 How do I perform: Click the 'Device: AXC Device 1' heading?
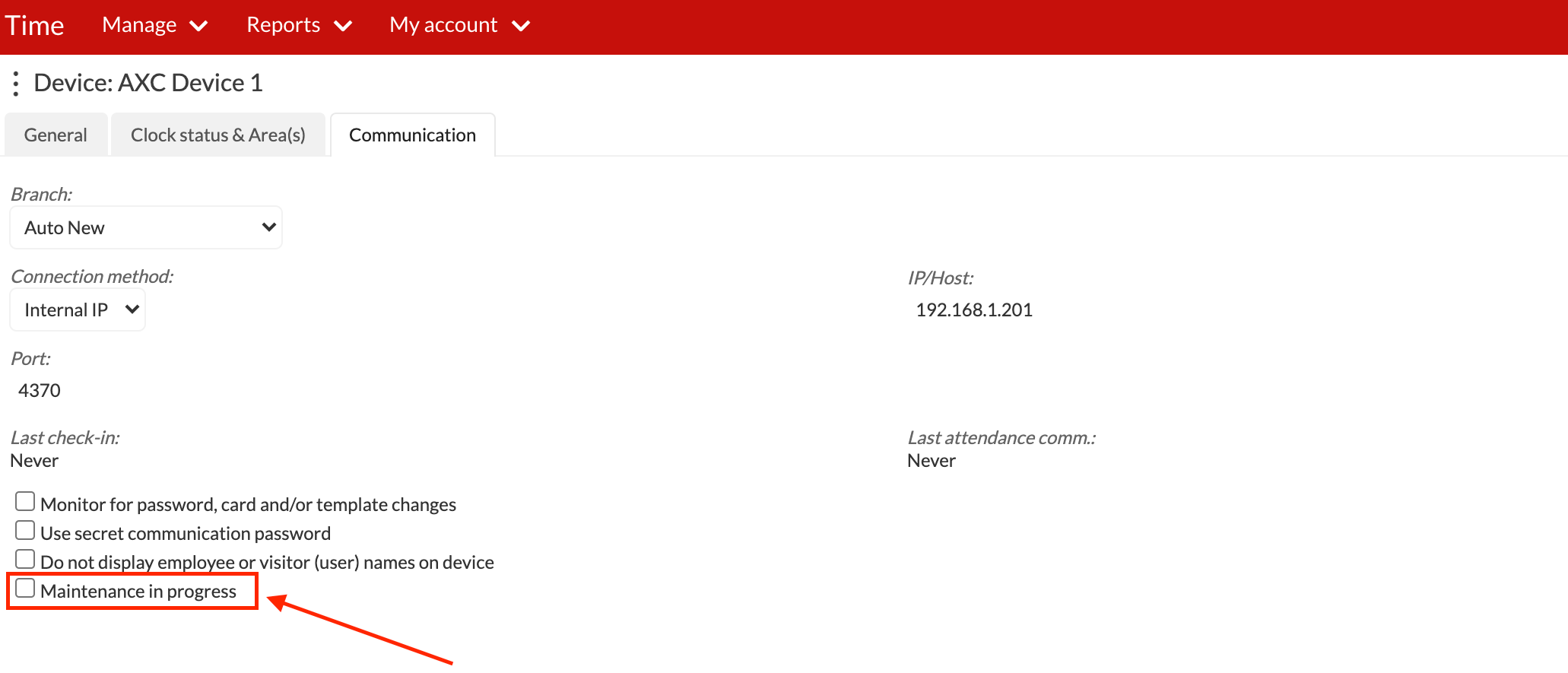click(x=148, y=83)
